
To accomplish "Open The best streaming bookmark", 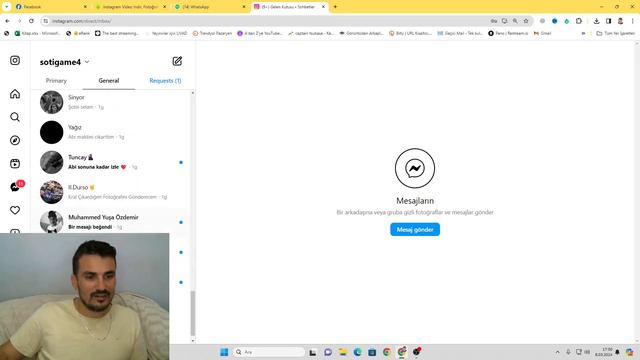I will (117, 33).
